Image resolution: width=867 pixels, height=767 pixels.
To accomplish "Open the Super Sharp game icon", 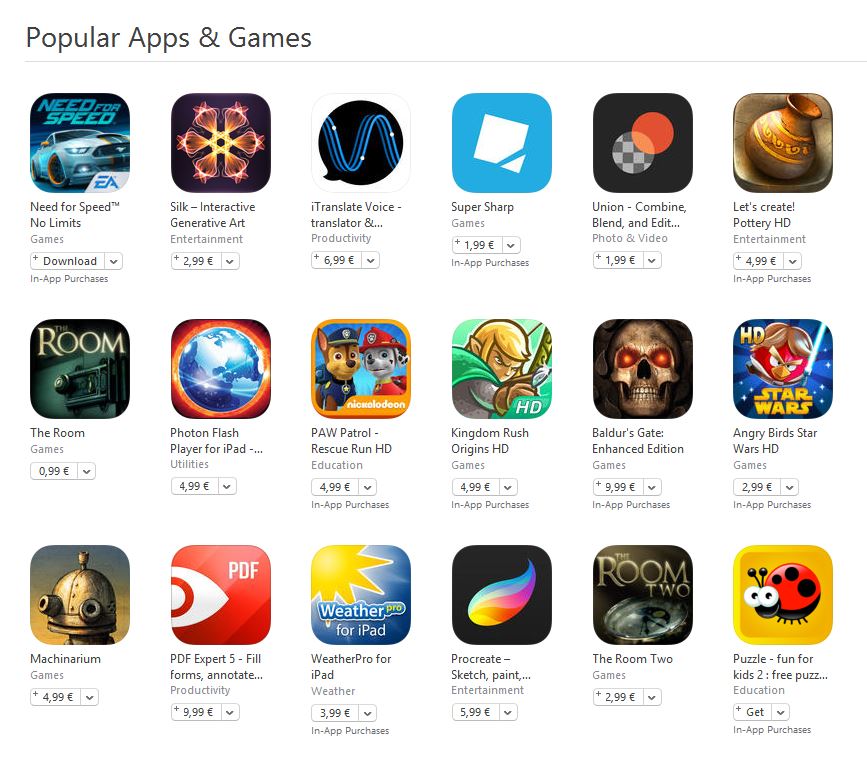I will [502, 143].
